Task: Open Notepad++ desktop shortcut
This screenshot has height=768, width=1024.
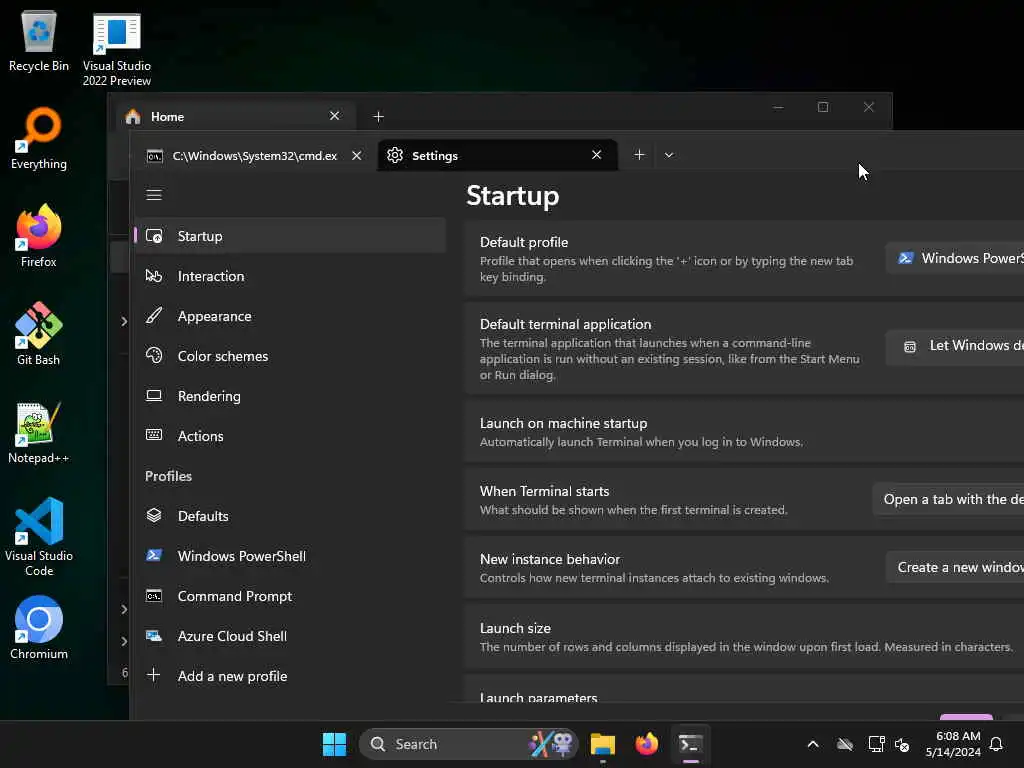Action: [39, 432]
